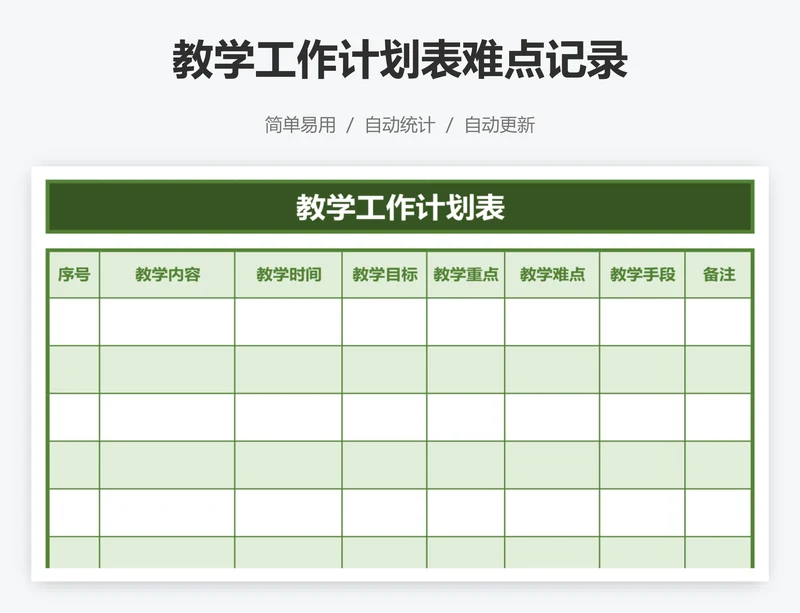Viewport: 800px width, 613px height.
Task: Click first empty cell under 教学目标
Action: [x=385, y=322]
